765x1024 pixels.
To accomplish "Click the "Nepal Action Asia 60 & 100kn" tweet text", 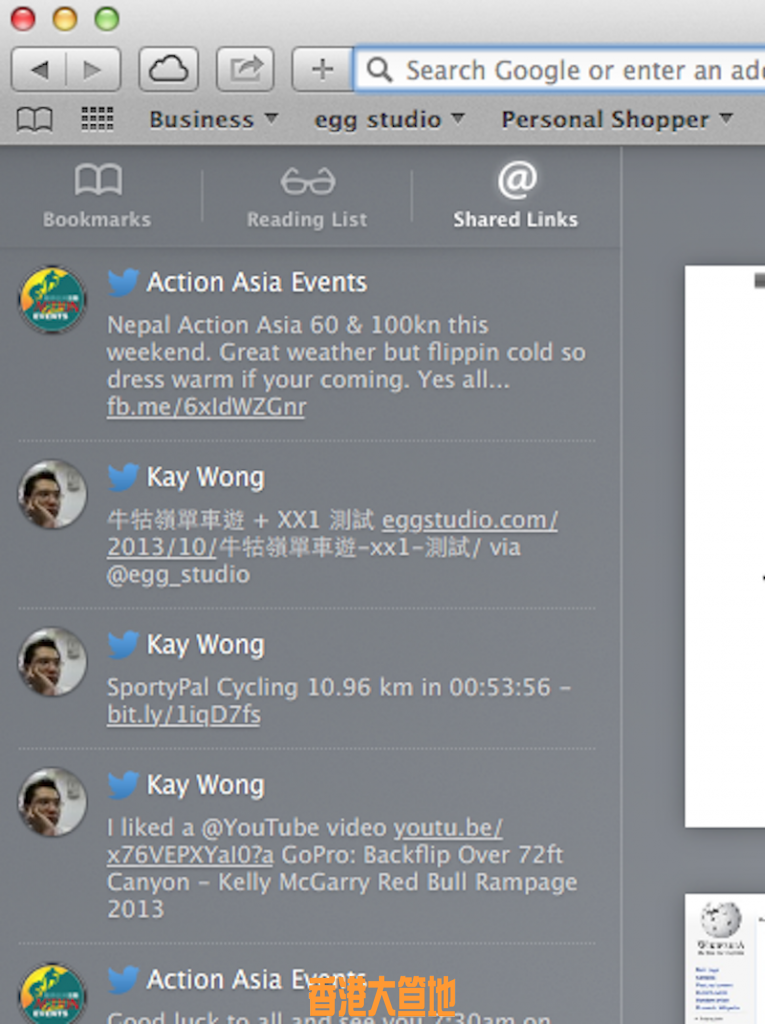I will [x=297, y=325].
